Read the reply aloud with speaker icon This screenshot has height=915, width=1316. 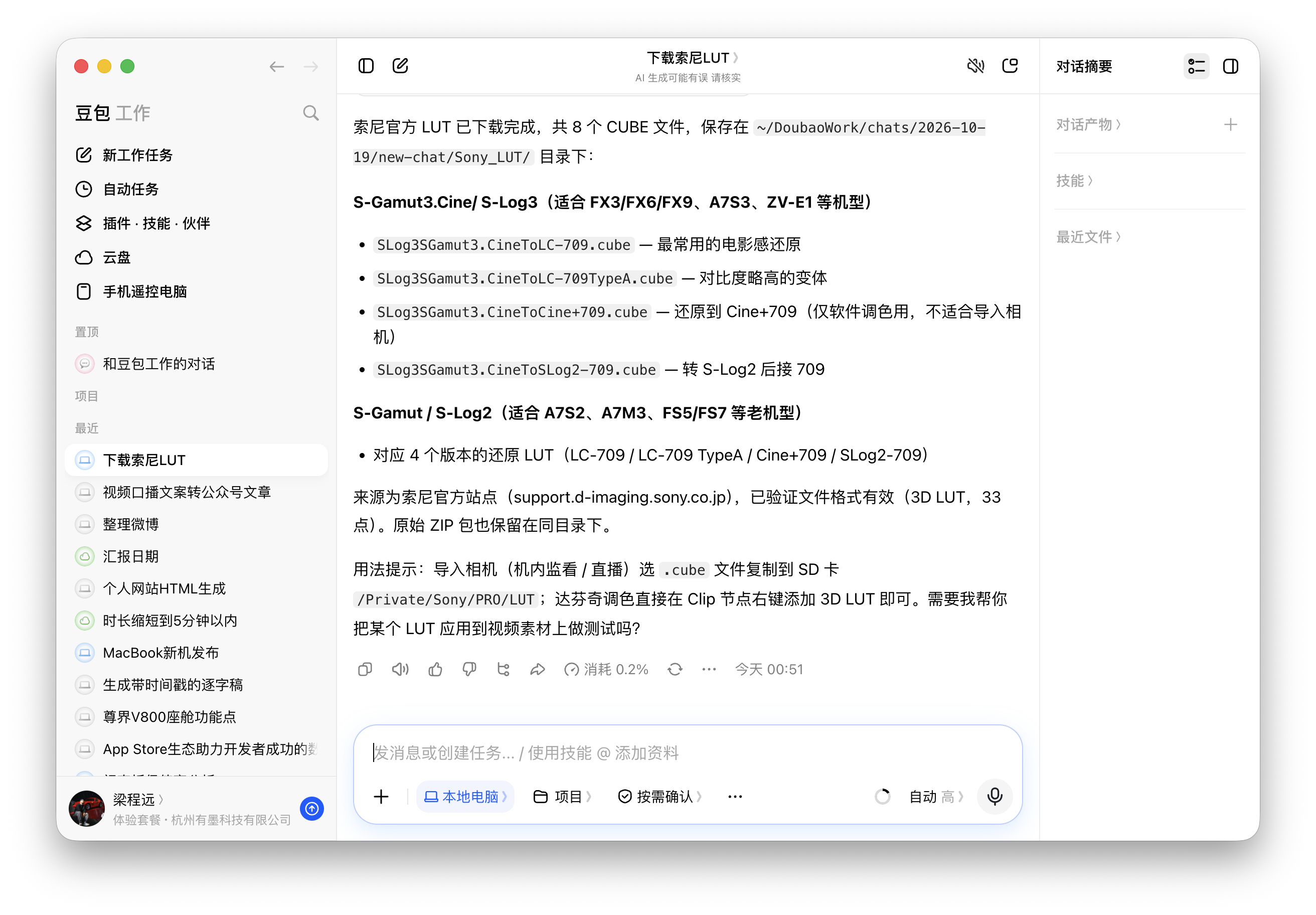pos(400,669)
